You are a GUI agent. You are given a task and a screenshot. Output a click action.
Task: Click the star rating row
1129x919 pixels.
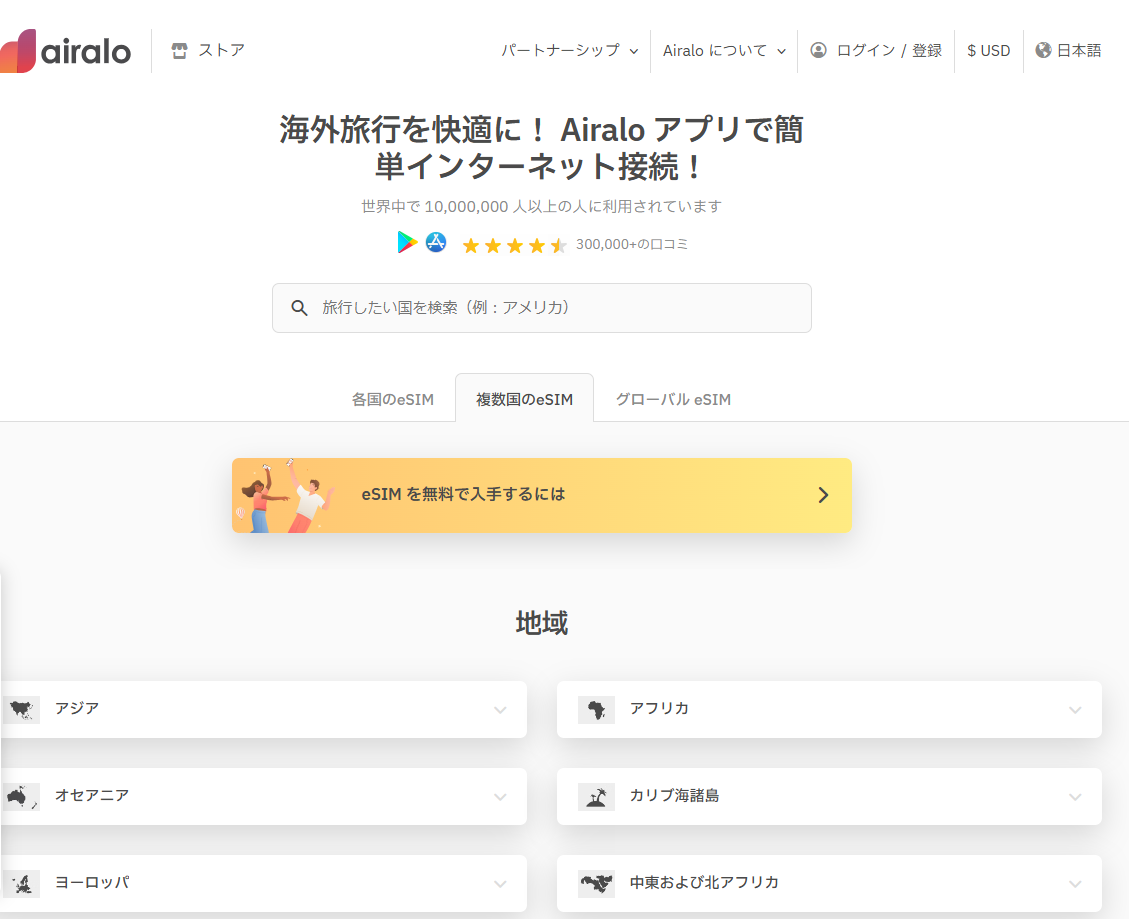(515, 246)
